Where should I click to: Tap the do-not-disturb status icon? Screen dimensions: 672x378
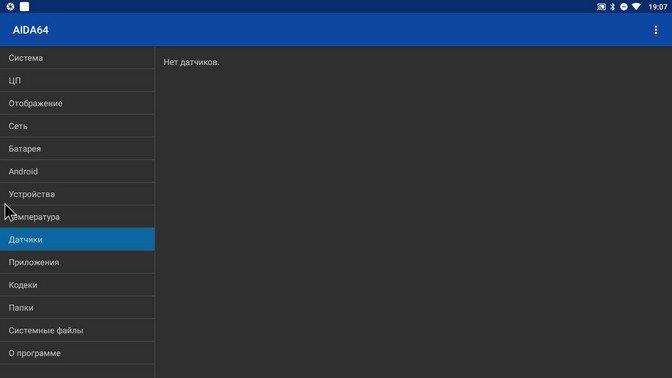pos(624,7)
